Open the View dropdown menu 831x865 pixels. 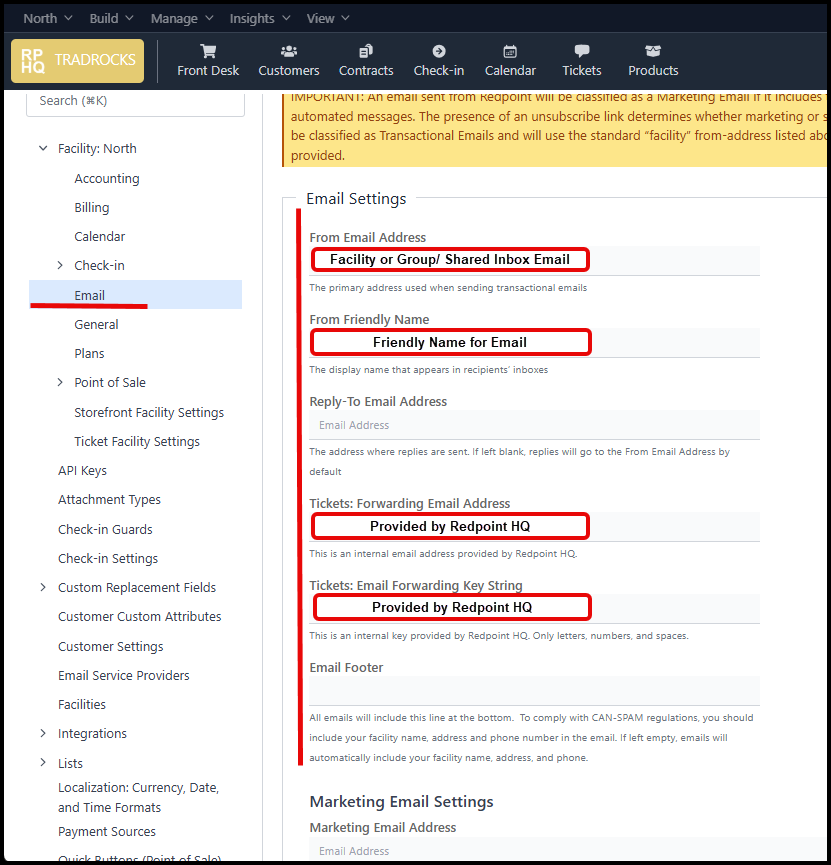[x=328, y=18]
